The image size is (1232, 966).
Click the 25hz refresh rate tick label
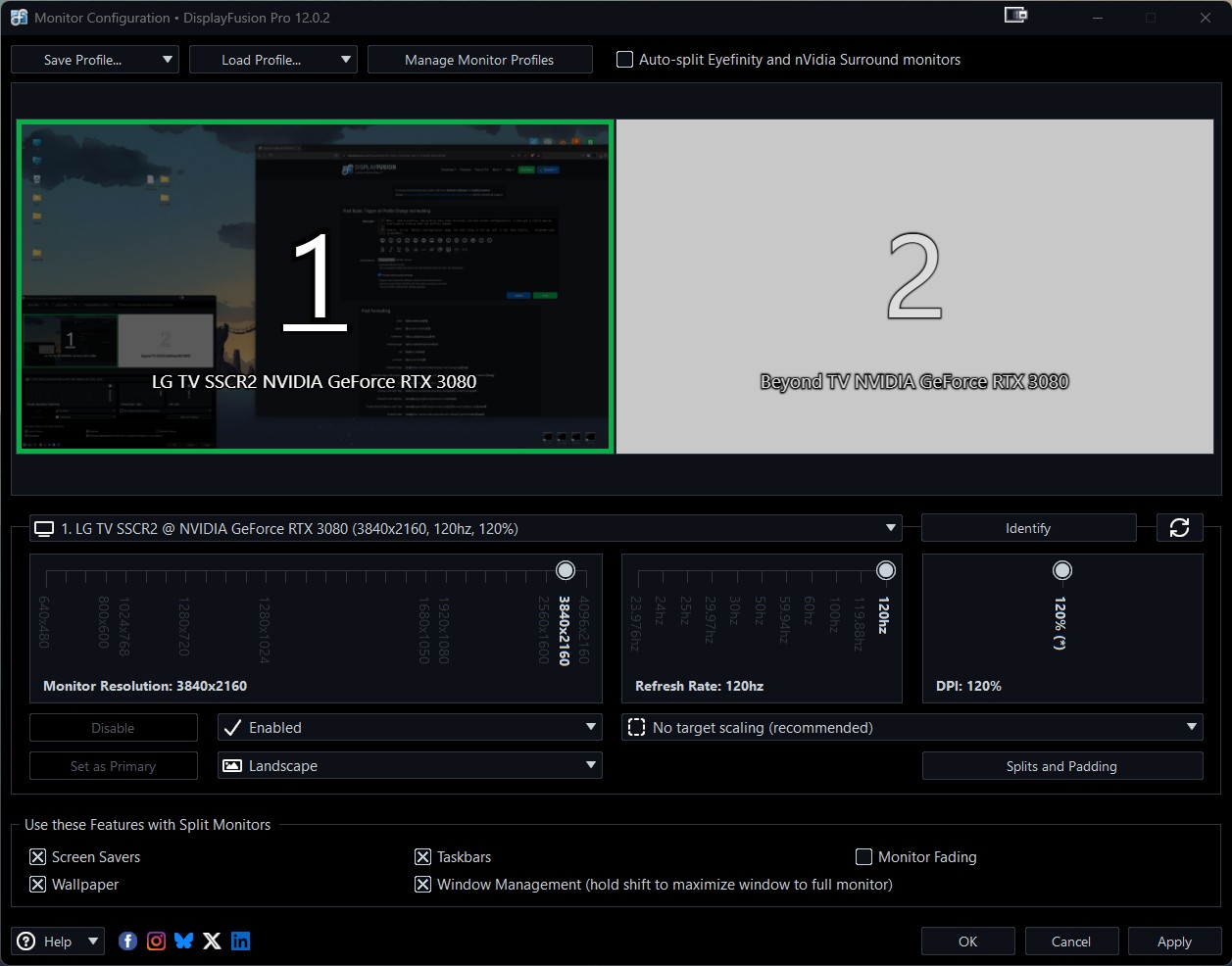[685, 610]
